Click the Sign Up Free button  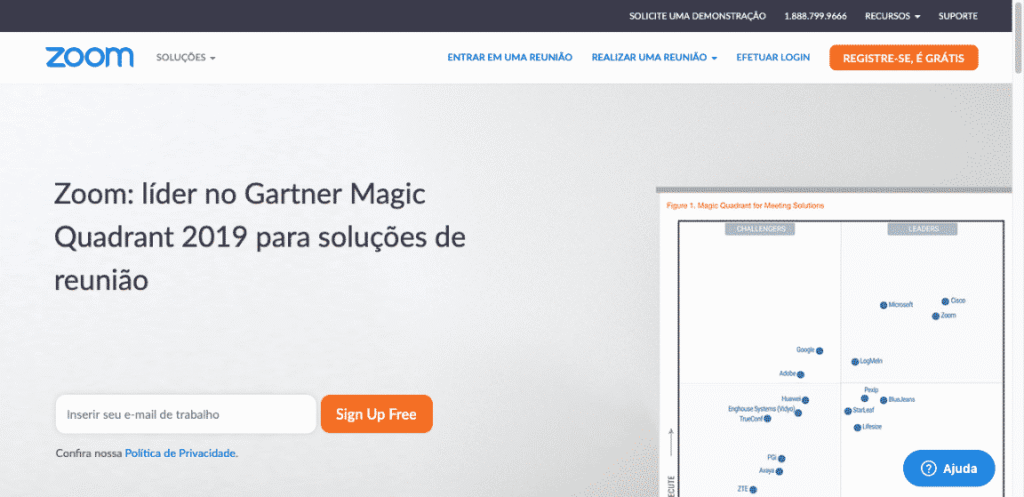pos(376,414)
